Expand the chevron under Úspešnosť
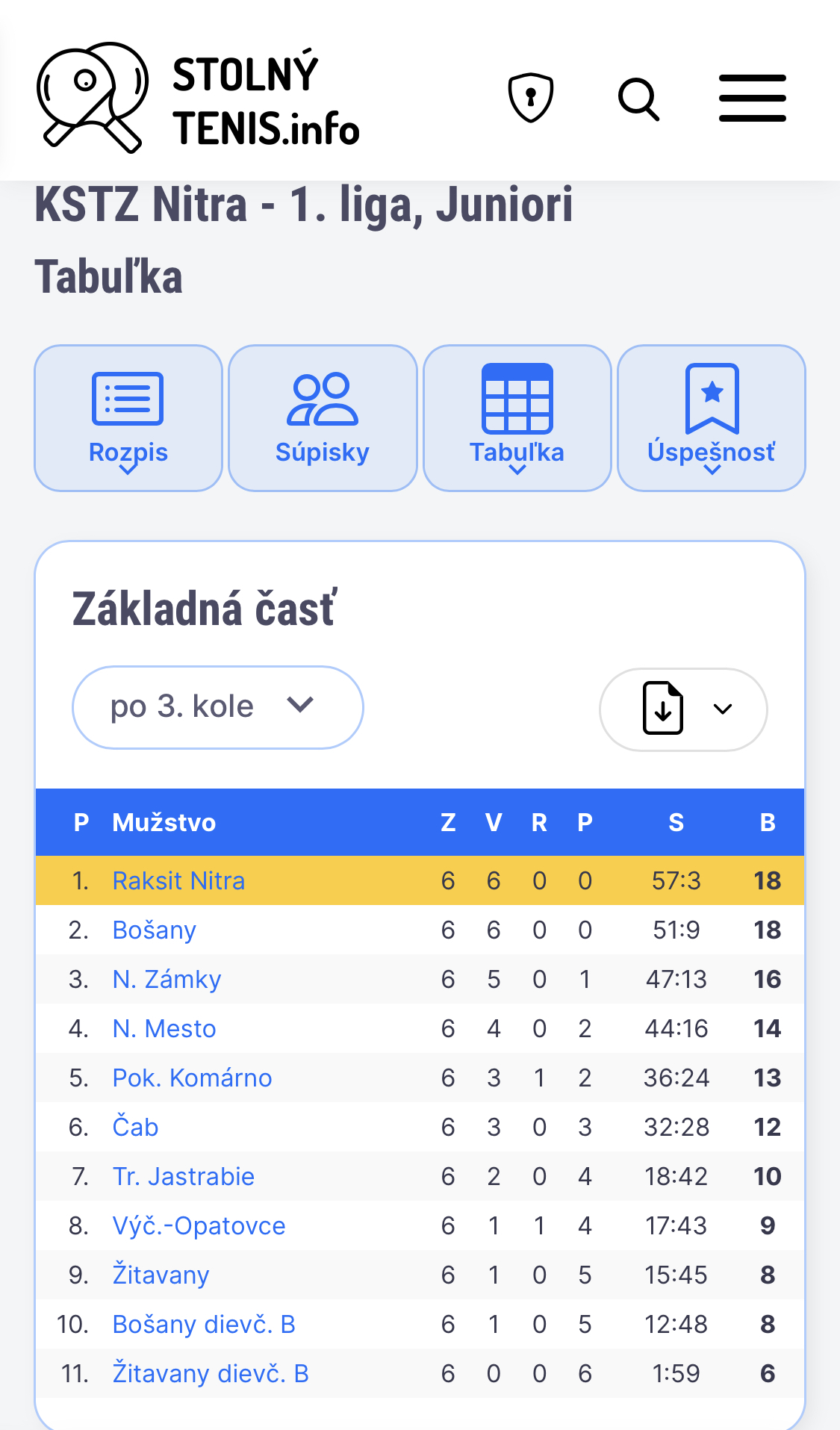The image size is (840, 1430). [712, 470]
